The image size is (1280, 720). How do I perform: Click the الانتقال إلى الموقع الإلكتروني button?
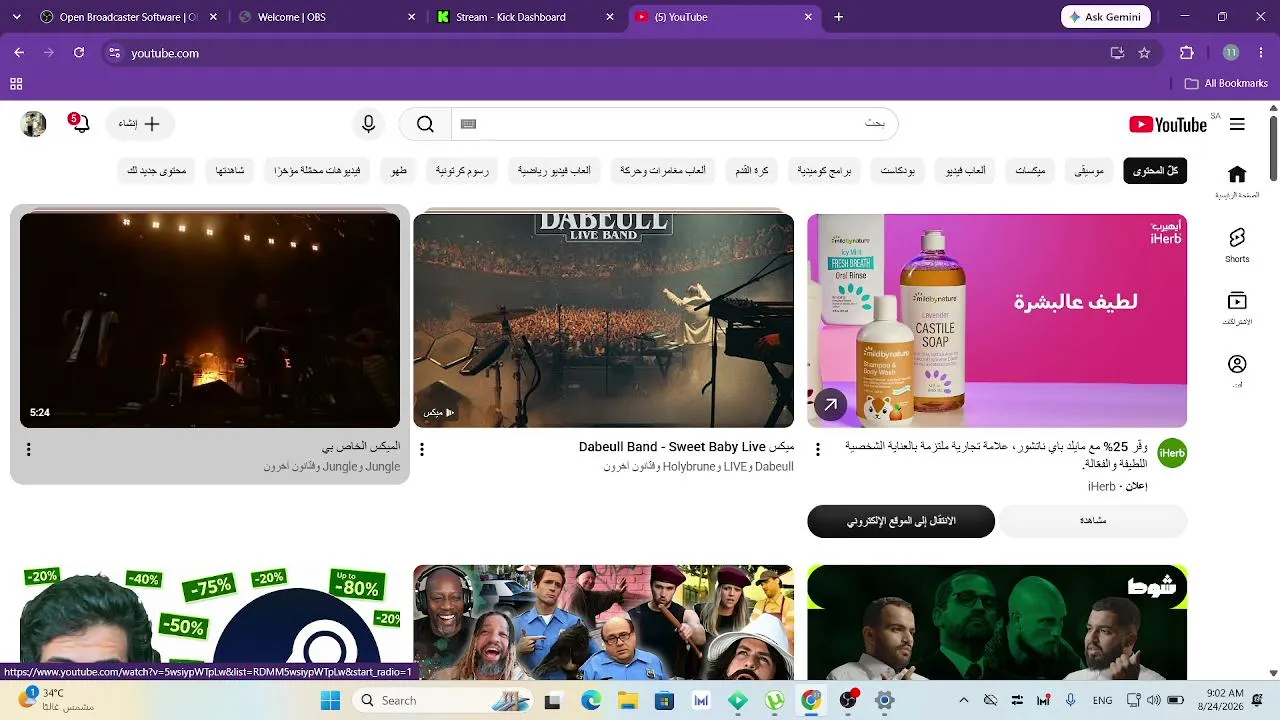[901, 521]
